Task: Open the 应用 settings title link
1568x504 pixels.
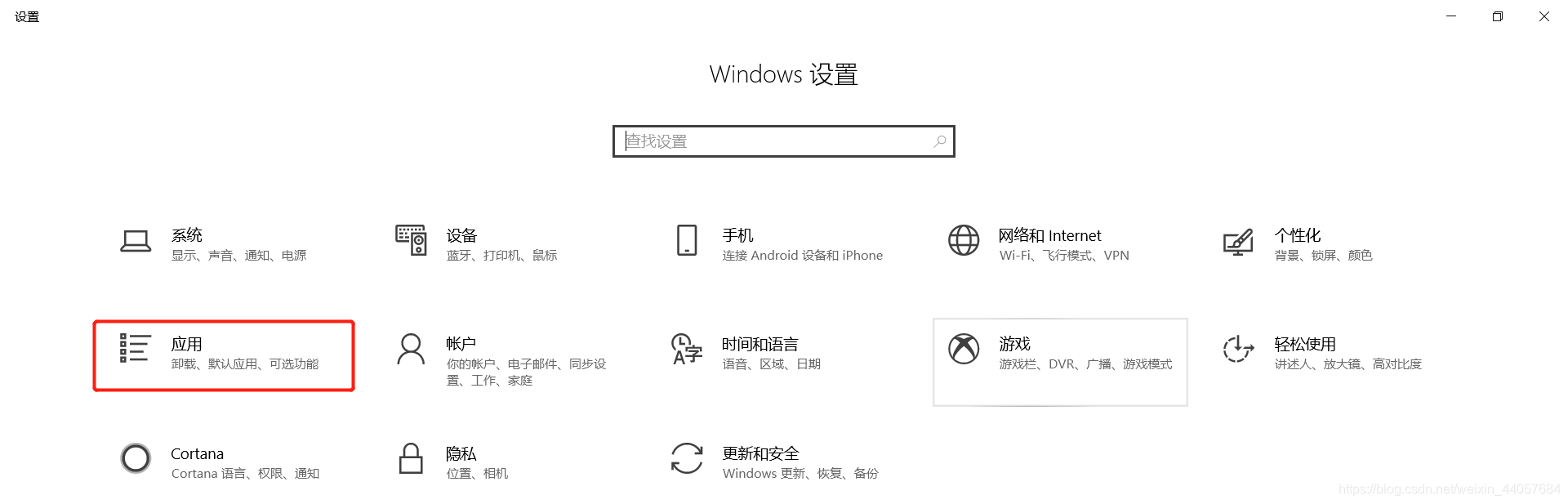Action: click(187, 344)
